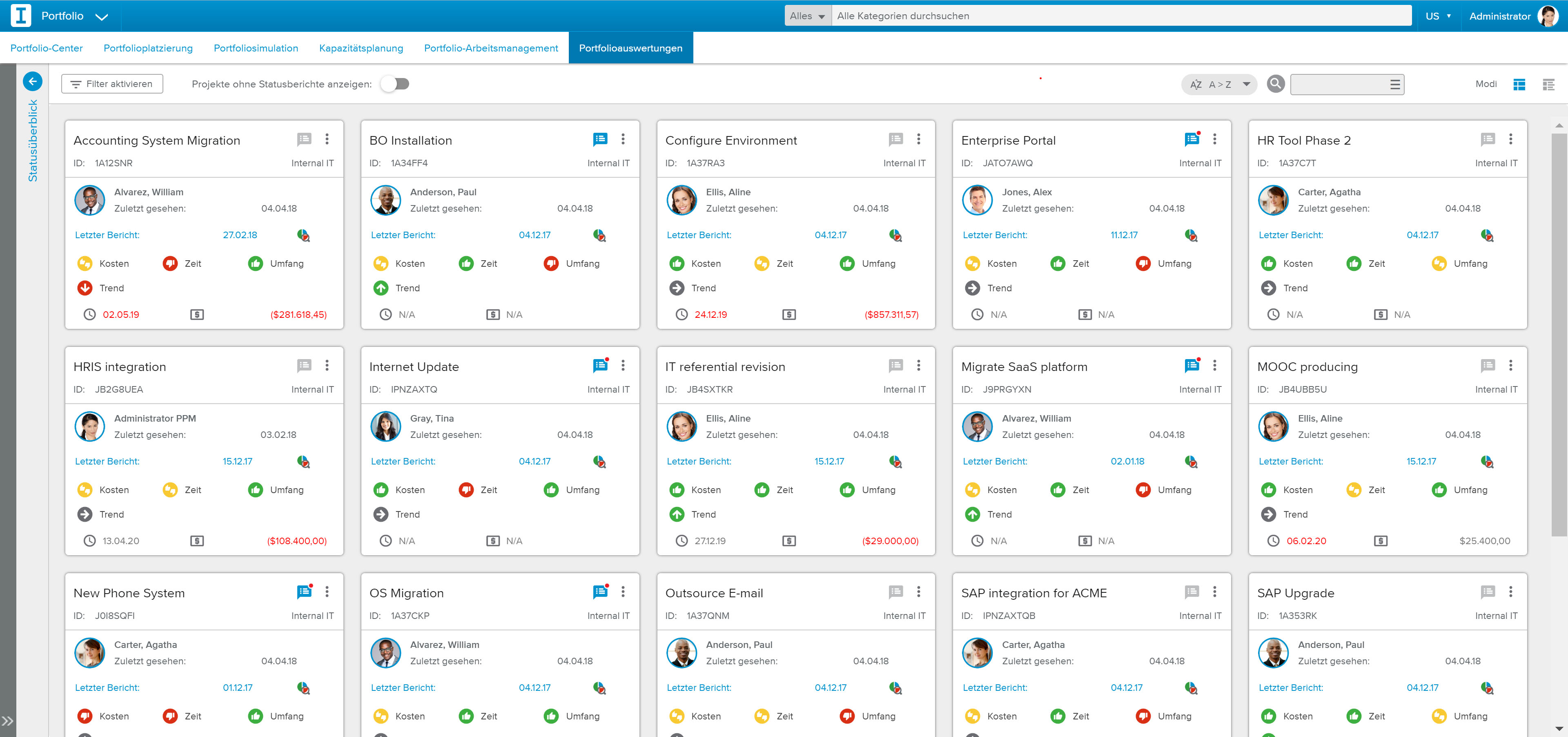
Task: Open comments icon on New Phone System card
Action: 304,592
